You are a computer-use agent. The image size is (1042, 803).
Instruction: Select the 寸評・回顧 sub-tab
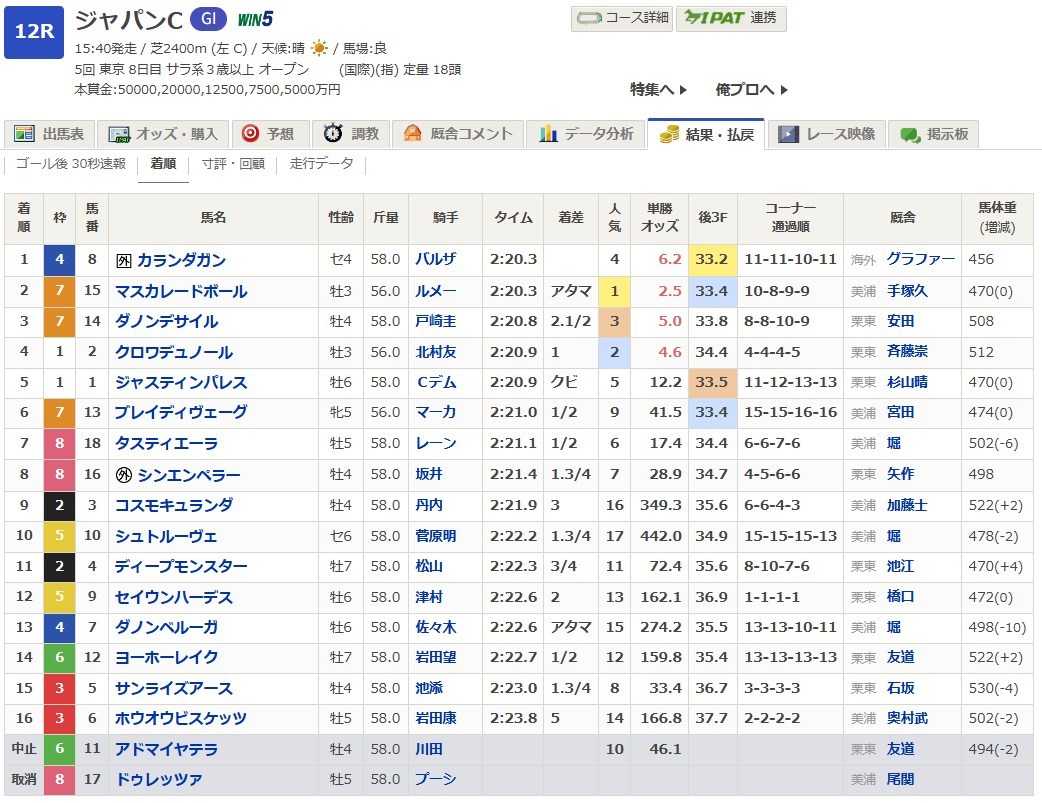click(232, 164)
